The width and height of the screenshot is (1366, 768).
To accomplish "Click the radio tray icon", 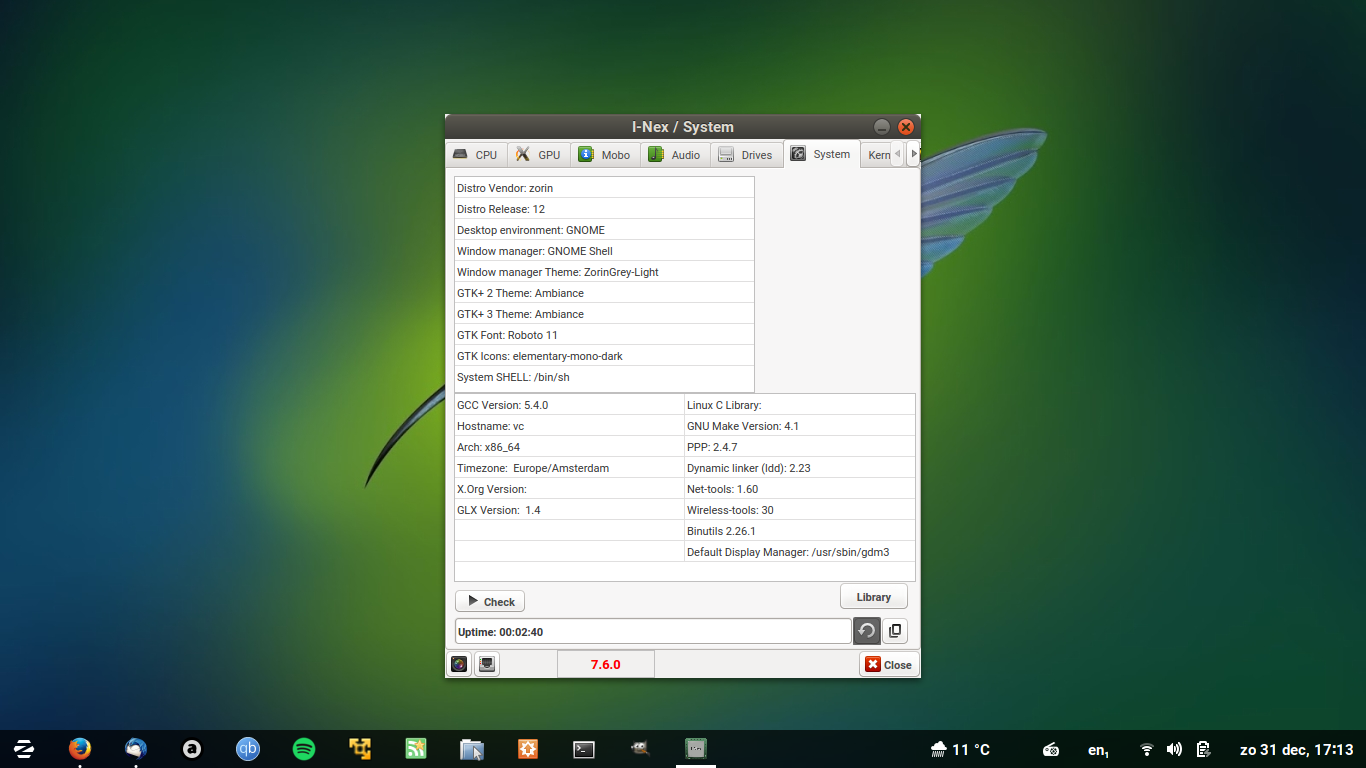I will coord(1051,749).
